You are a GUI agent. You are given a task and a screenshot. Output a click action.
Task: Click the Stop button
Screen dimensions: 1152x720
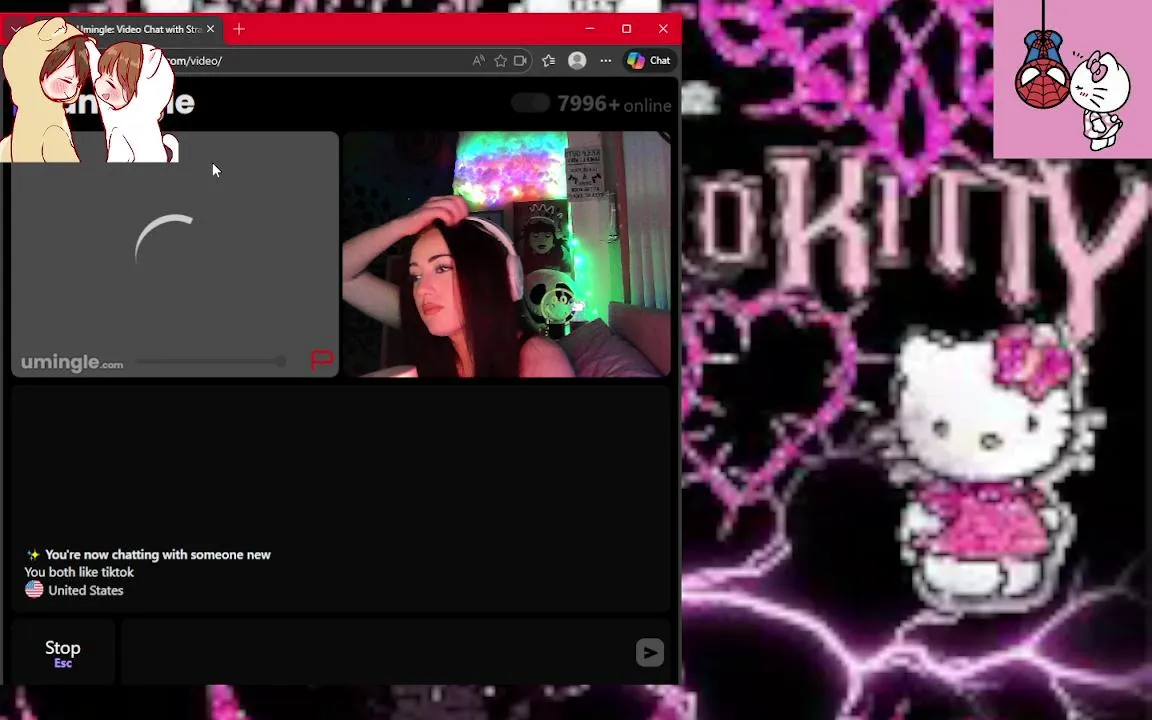[62, 652]
